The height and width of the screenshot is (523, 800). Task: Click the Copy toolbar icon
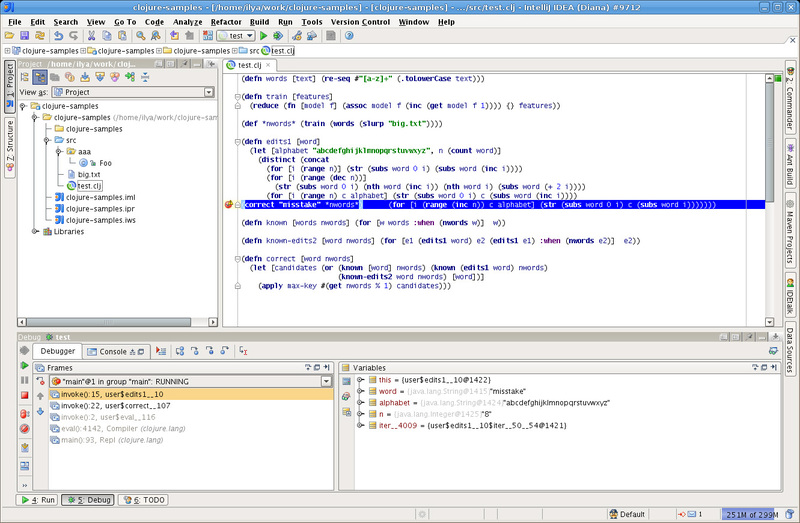(107, 36)
